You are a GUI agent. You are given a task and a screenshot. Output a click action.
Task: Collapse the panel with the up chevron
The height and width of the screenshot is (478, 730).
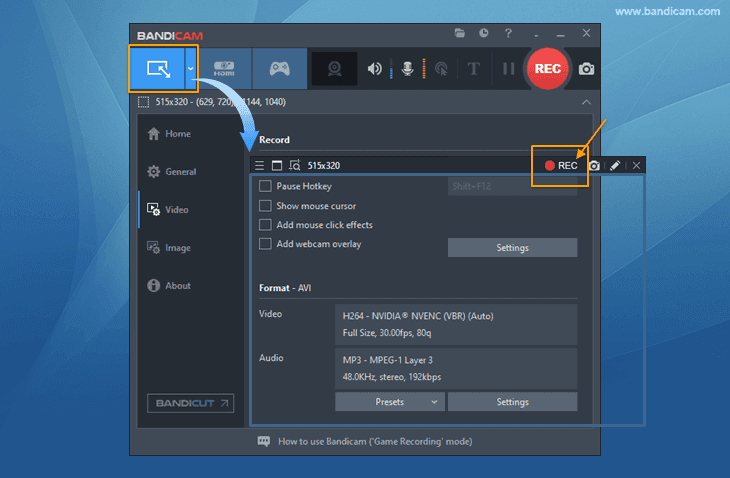tap(586, 102)
